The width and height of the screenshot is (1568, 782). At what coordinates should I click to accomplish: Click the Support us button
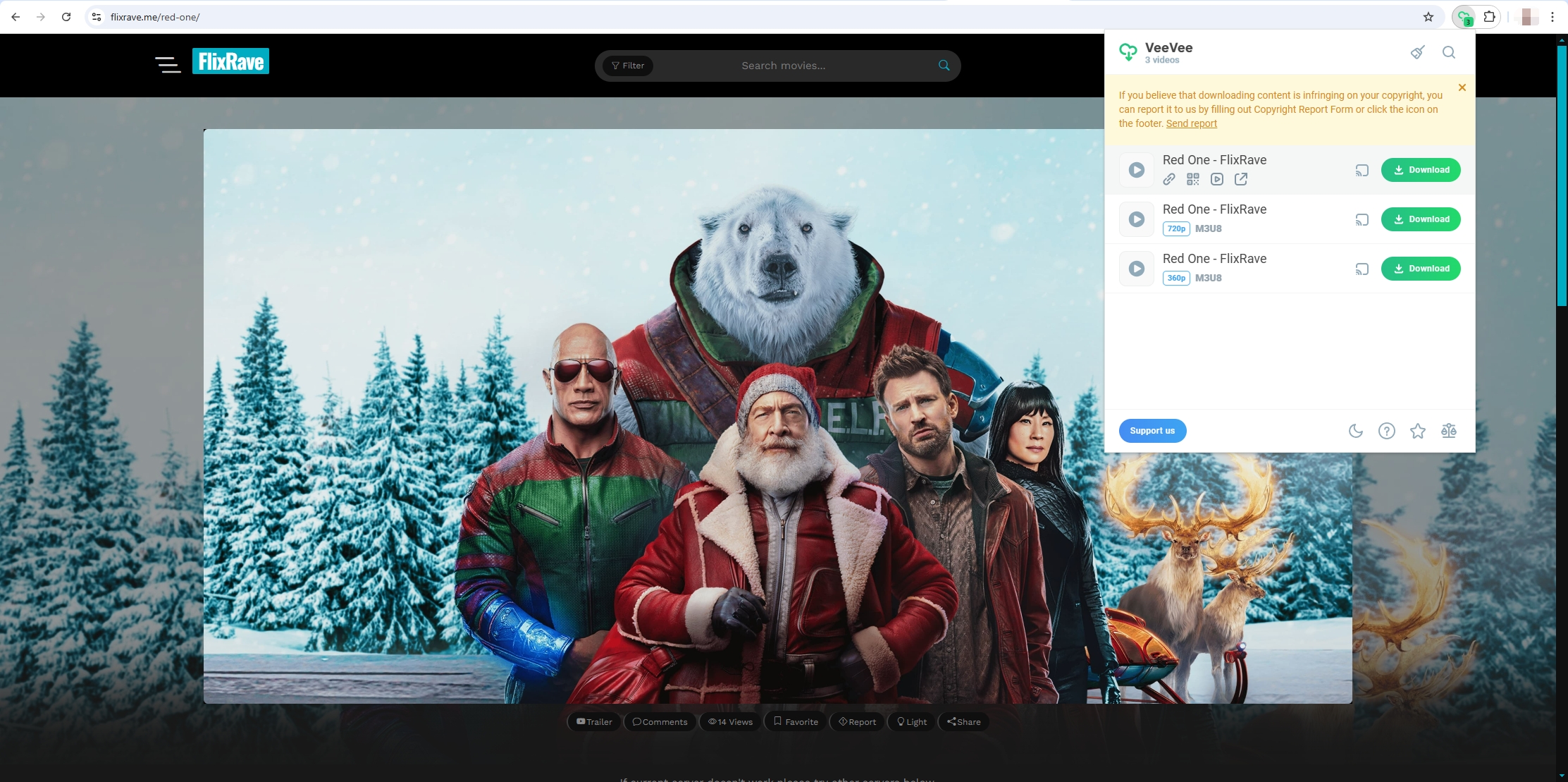[x=1152, y=431]
